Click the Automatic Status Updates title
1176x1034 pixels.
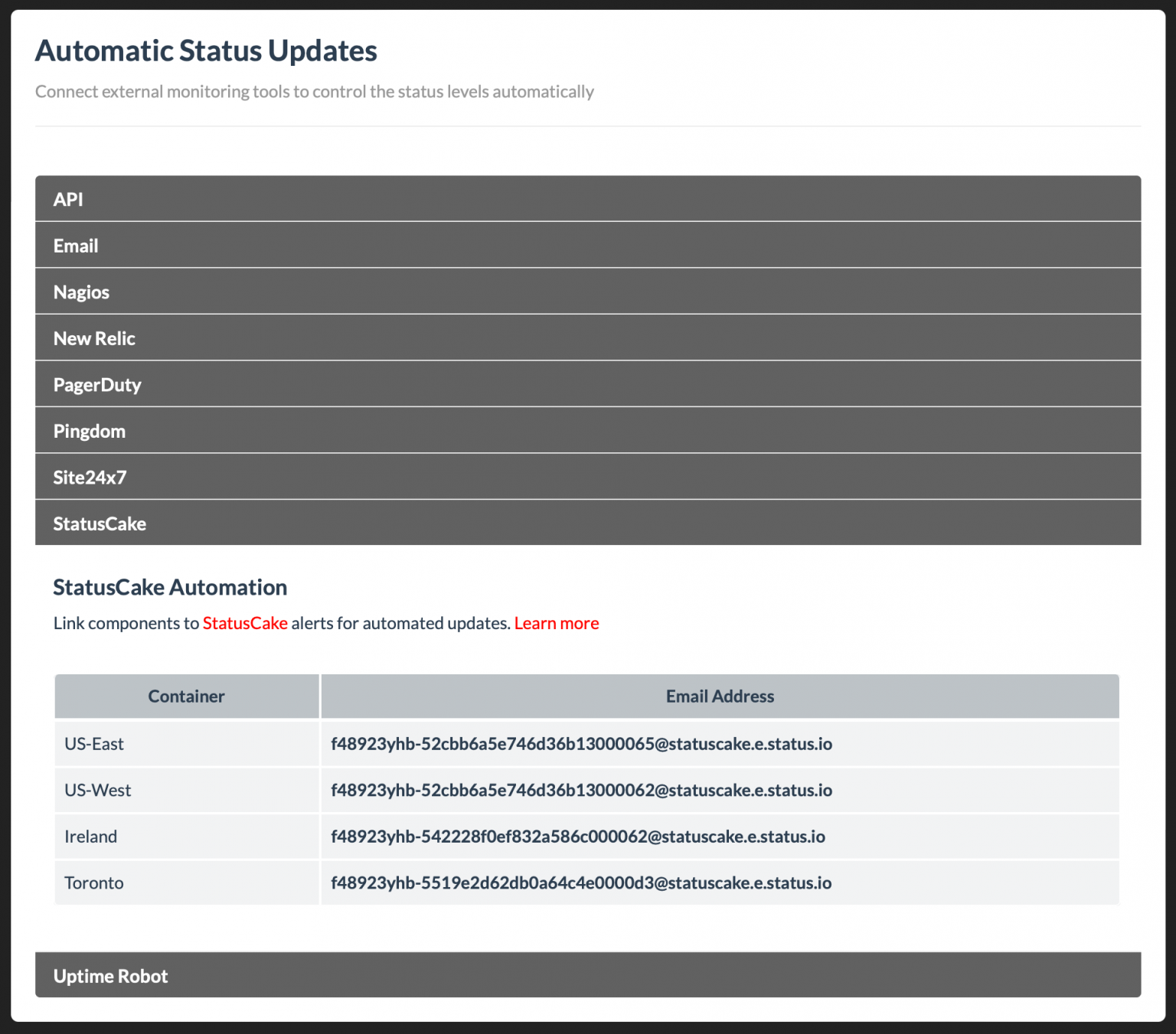[x=205, y=51]
